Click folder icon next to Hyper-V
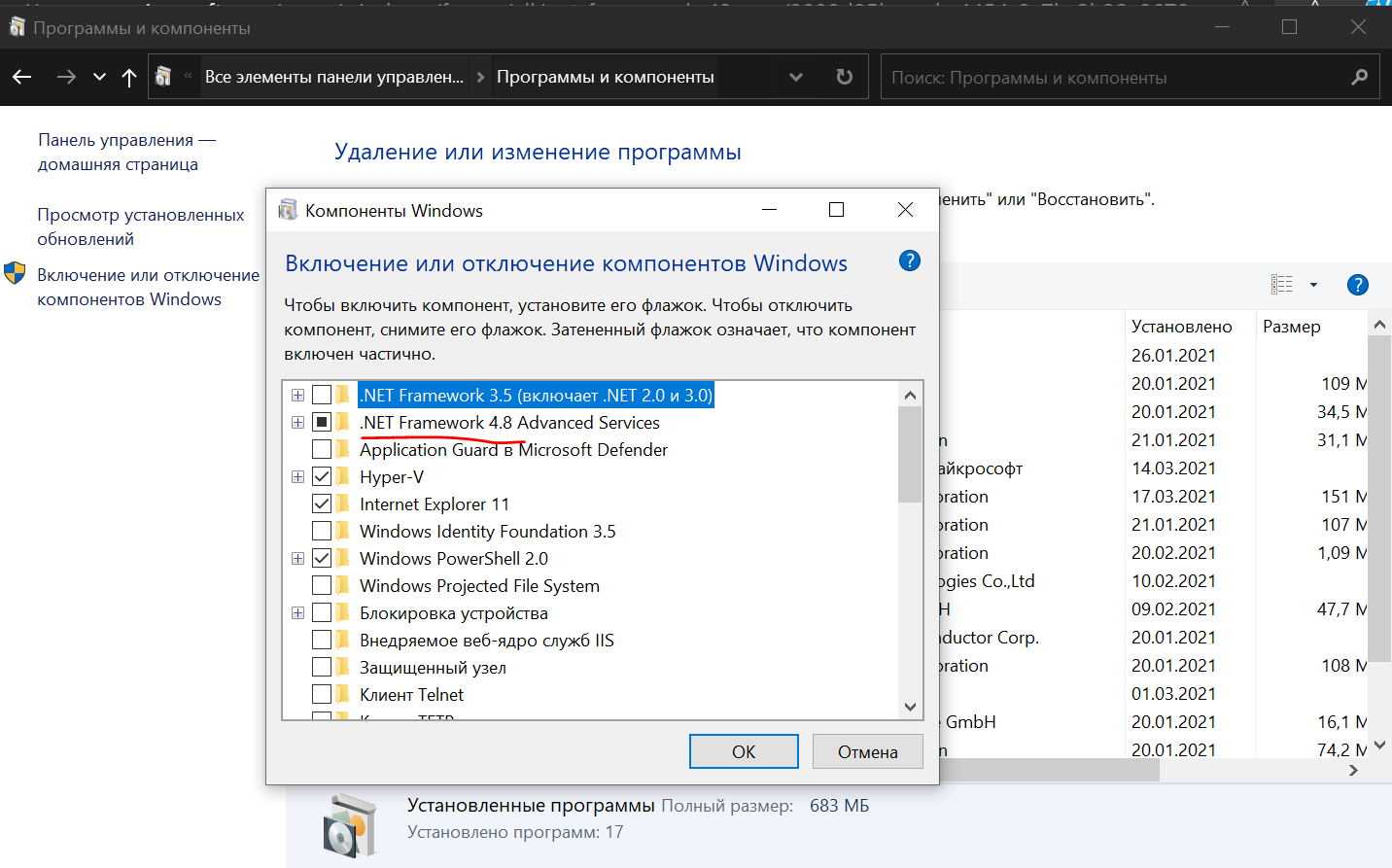Viewport: 1392px width, 868px height. click(343, 477)
